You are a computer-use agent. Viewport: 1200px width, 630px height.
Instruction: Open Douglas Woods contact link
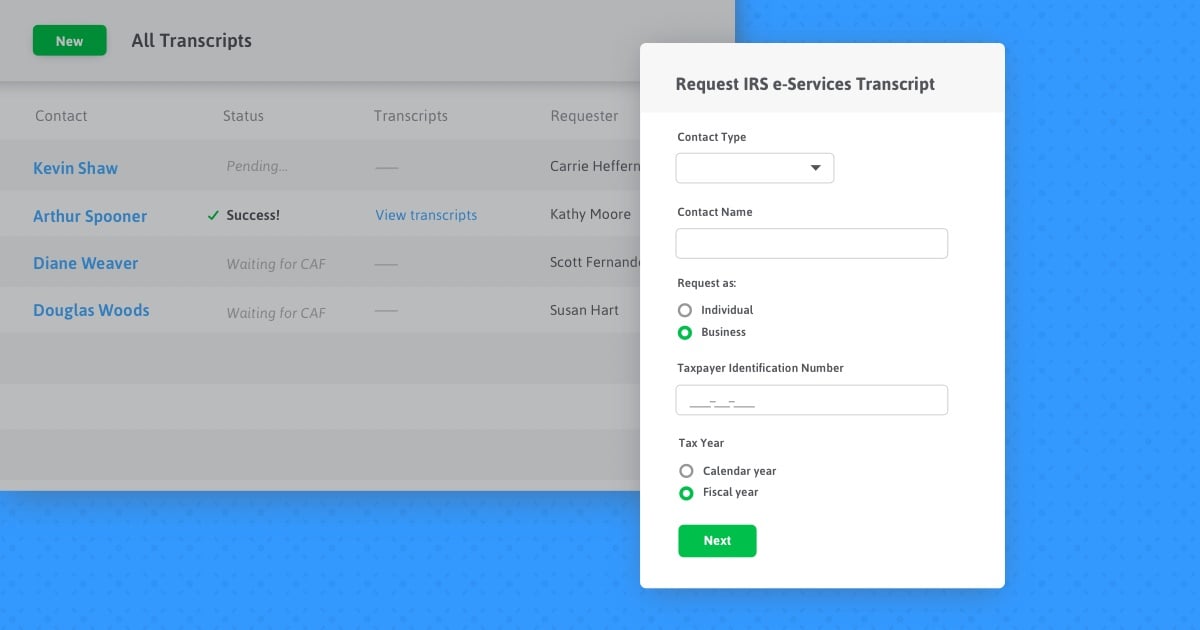[91, 310]
